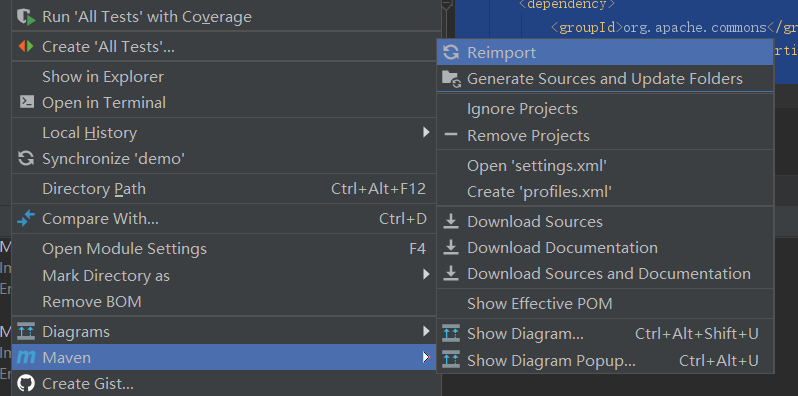Choose Download Sources and Documentation
Screen dimensions: 798x396
point(605,273)
